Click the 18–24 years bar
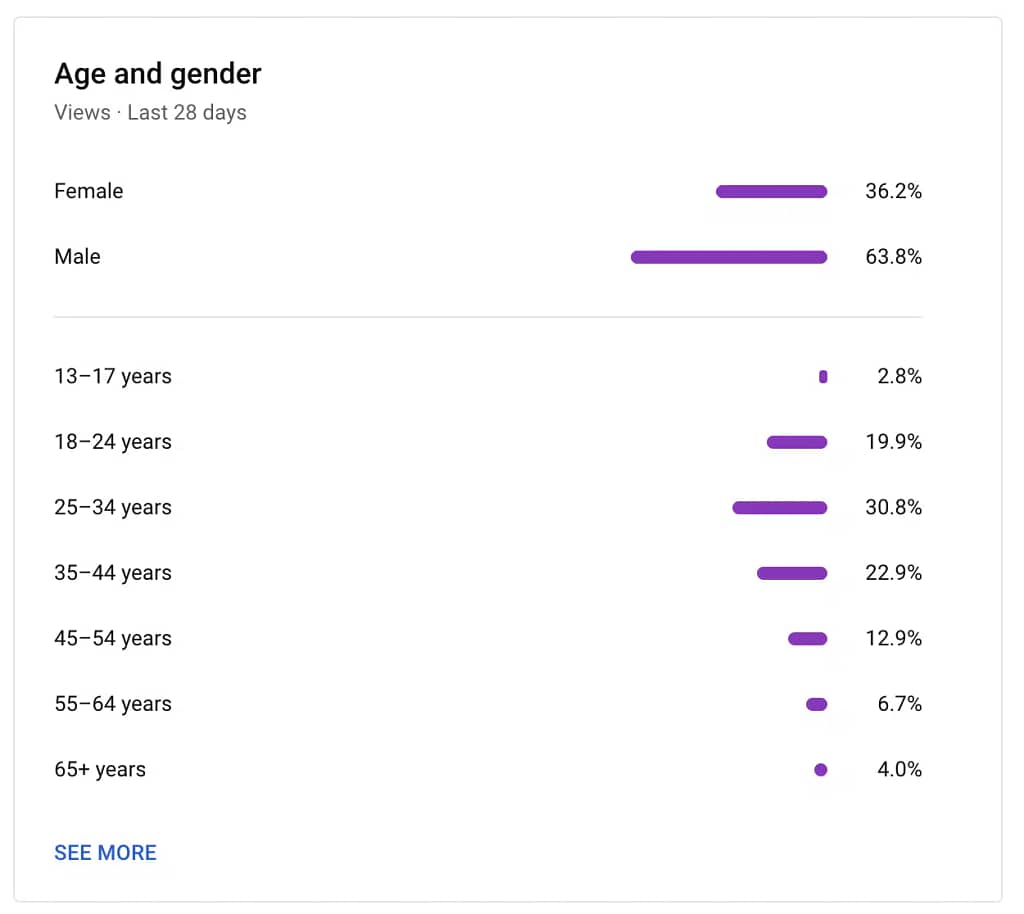 tap(797, 442)
